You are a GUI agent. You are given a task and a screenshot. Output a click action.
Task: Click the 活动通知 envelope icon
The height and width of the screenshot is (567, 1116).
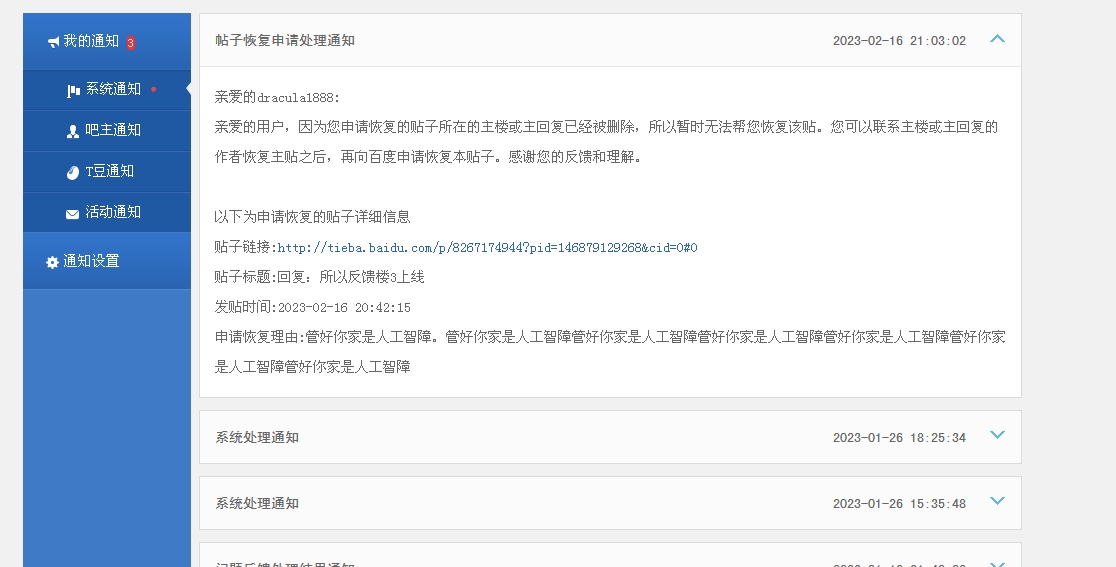(x=73, y=213)
